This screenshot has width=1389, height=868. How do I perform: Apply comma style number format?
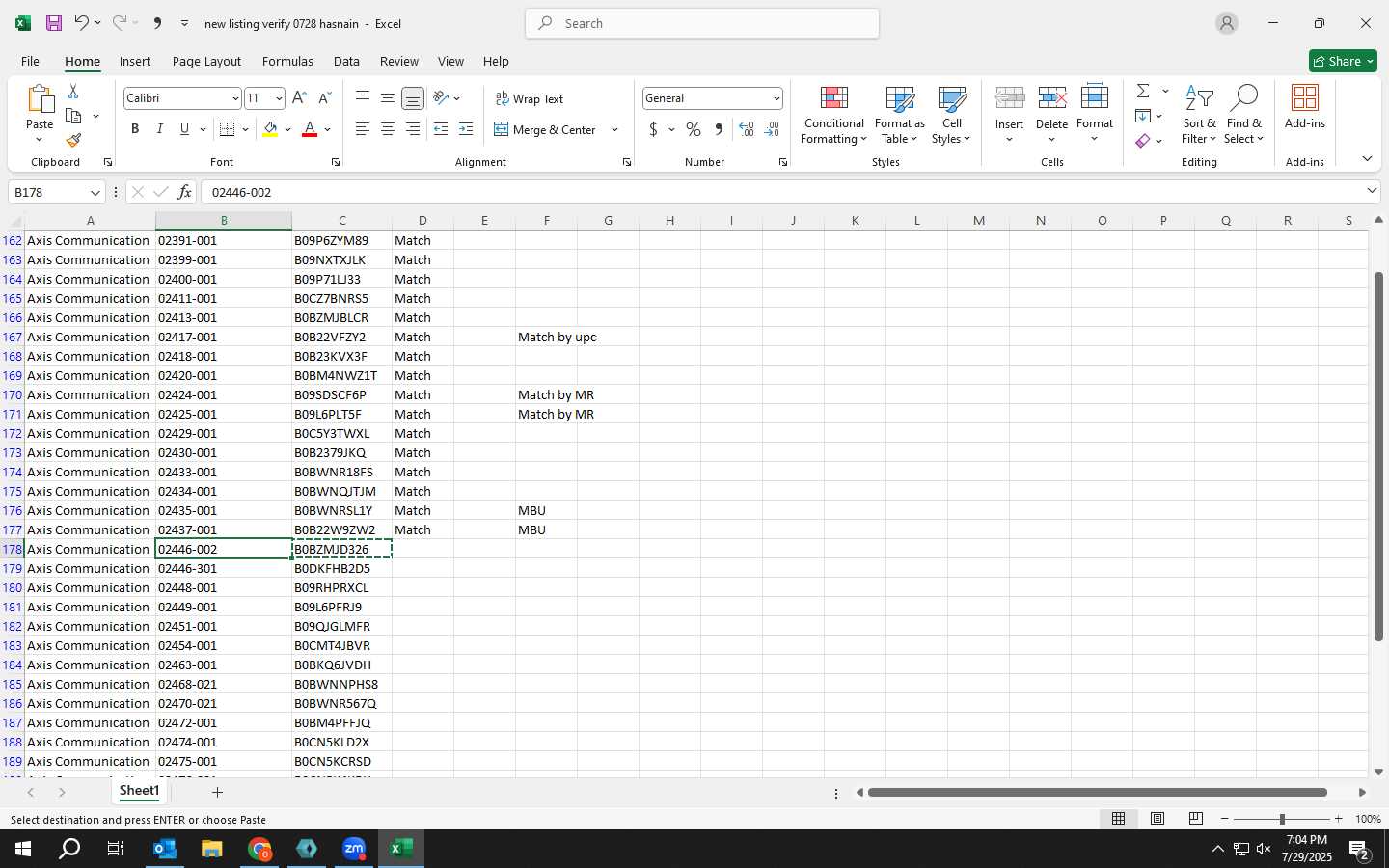719,129
